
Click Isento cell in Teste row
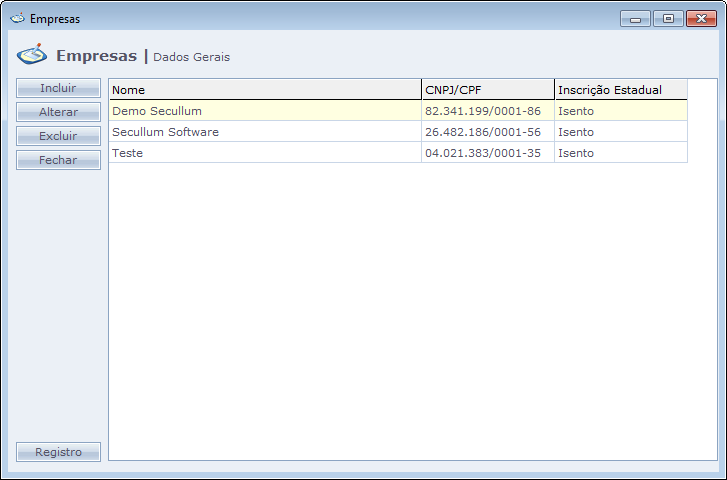tap(576, 153)
